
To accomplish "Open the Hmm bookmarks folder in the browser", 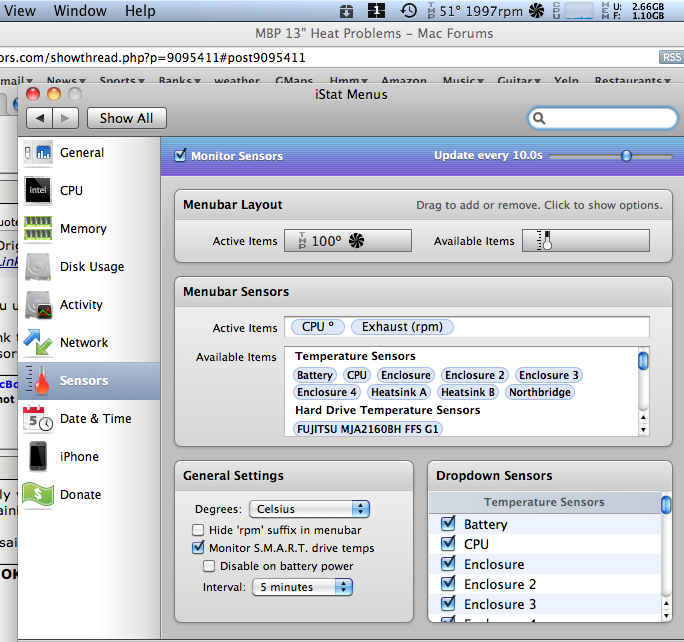I will click(349, 81).
